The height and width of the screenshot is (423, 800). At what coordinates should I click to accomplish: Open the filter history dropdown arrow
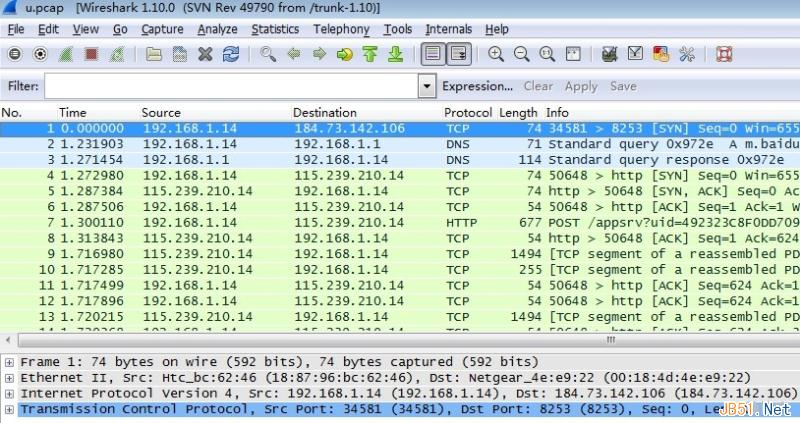click(x=427, y=86)
